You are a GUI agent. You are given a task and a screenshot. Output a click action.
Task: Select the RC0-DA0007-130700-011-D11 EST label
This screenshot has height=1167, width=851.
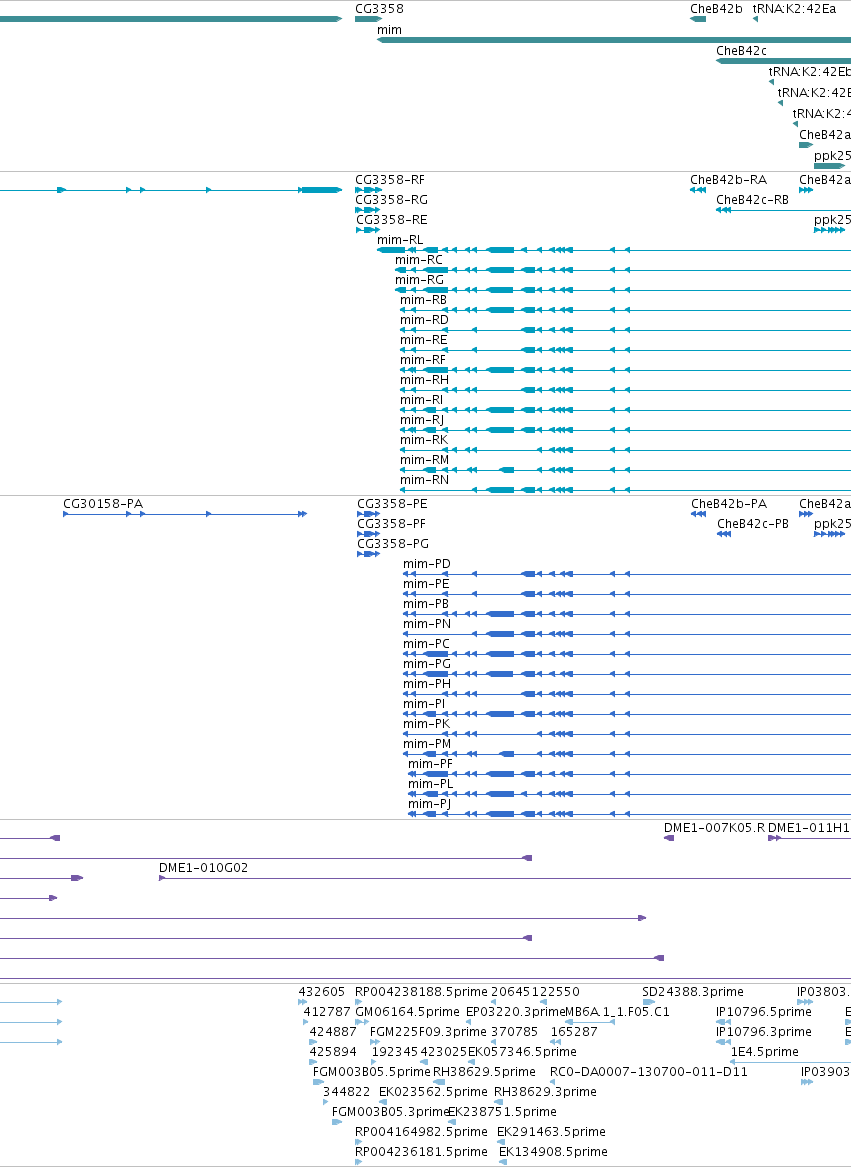[x=648, y=1072]
